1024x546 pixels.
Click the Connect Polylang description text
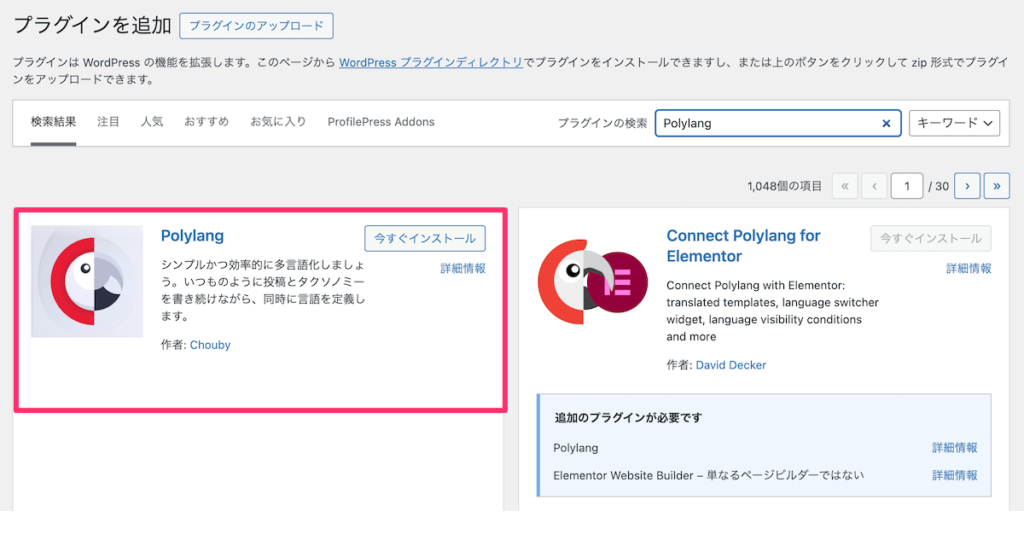point(773,311)
